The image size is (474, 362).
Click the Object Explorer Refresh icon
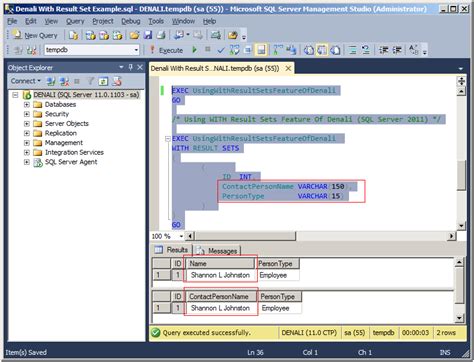pos(104,81)
